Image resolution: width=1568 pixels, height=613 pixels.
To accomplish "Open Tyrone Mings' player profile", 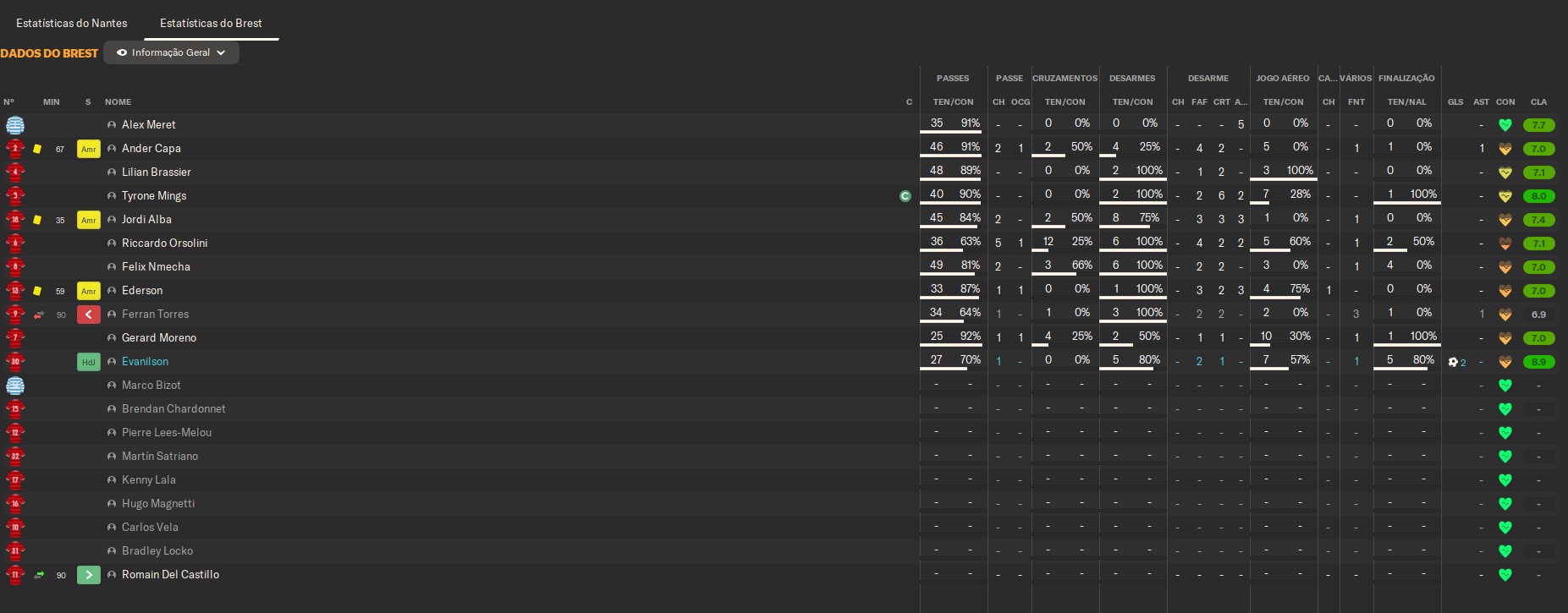I will [154, 195].
